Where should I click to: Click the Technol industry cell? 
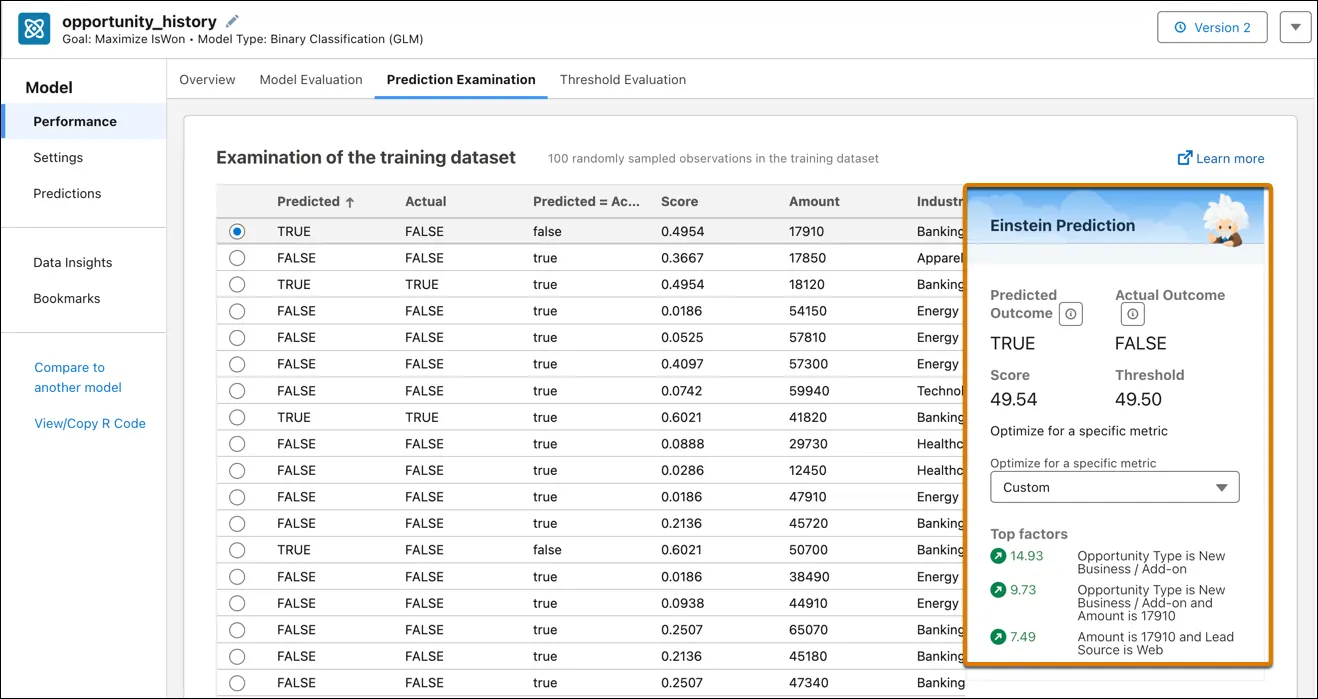(941, 391)
